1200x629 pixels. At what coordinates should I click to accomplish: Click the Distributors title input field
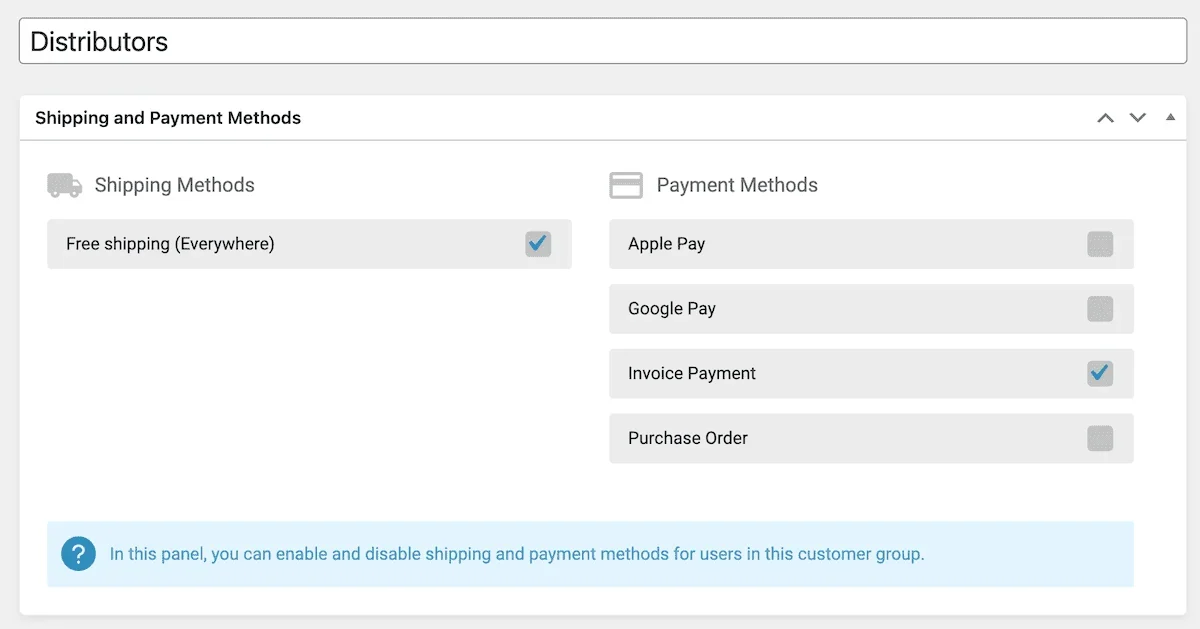600,40
